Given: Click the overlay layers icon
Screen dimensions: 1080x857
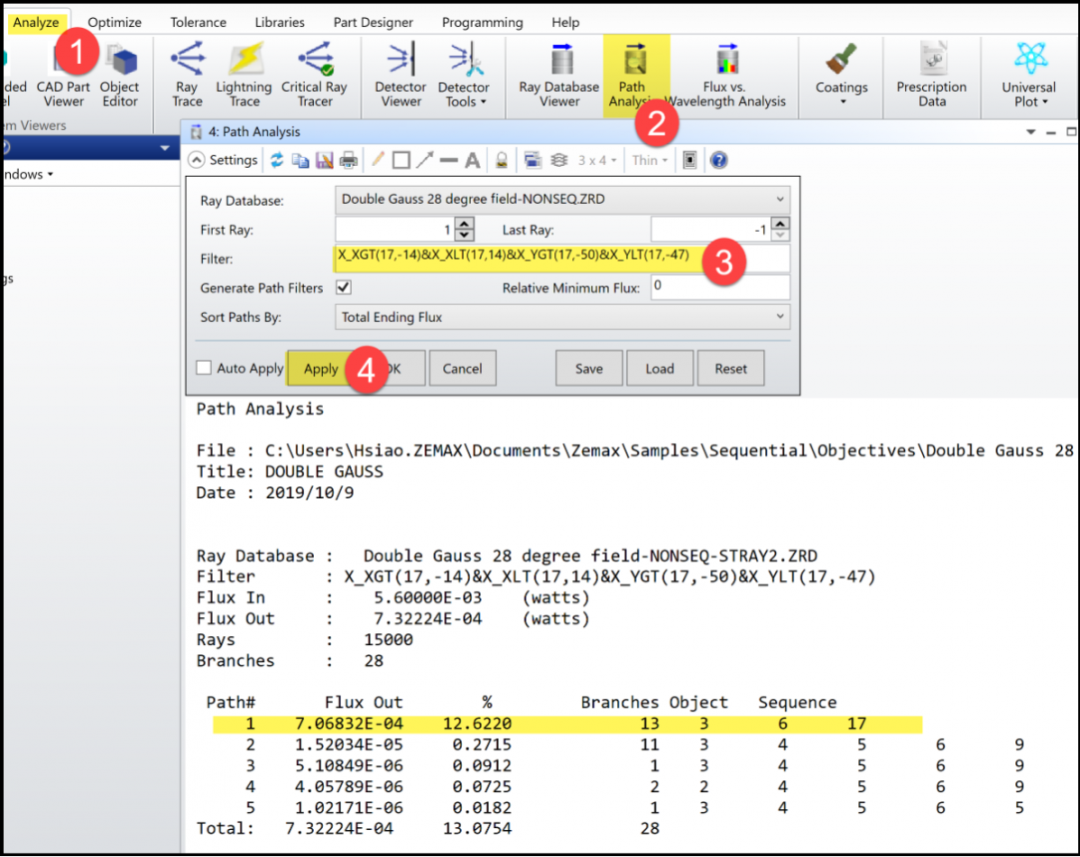Looking at the screenshot, I should 559,161.
